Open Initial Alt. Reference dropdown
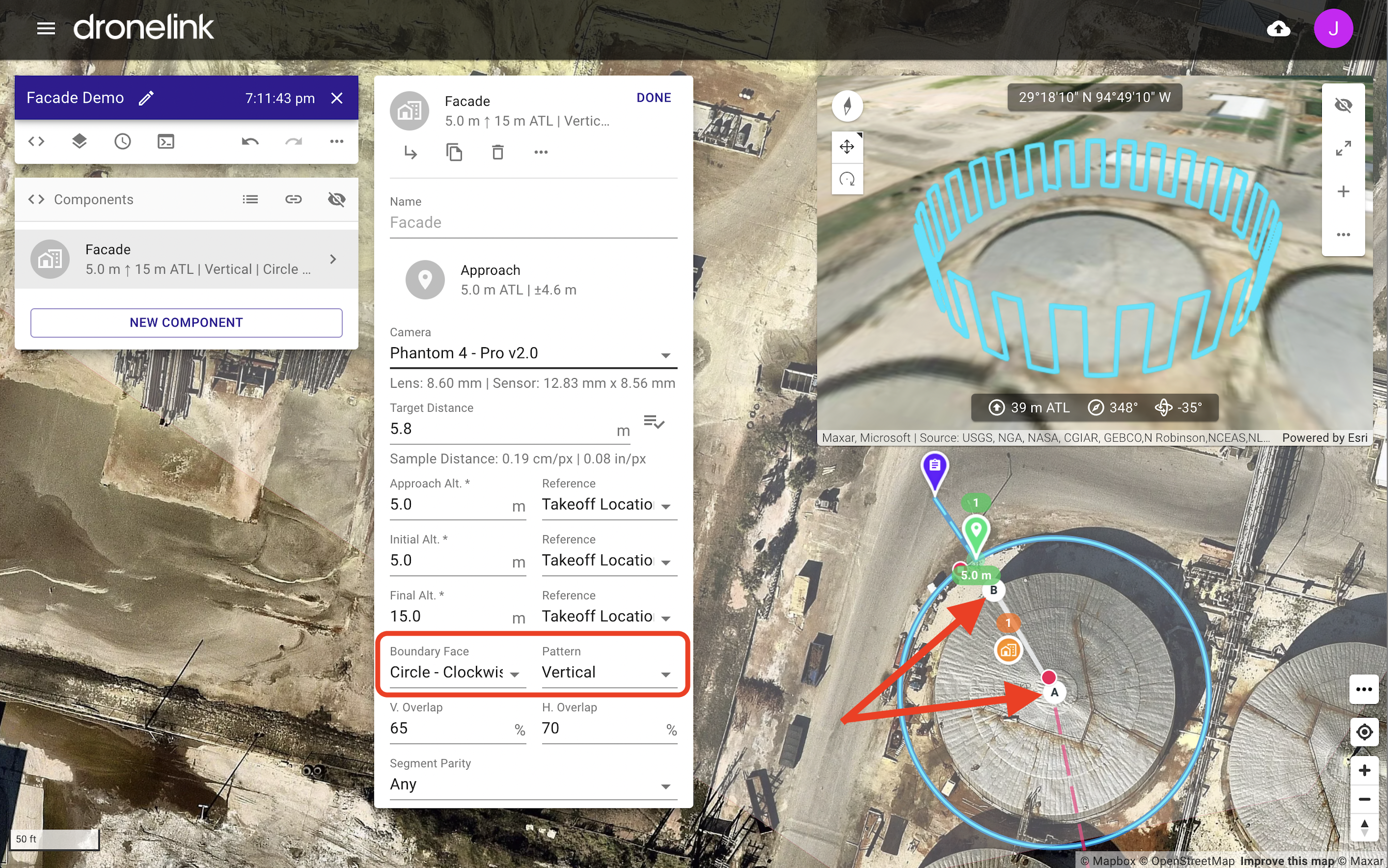Image resolution: width=1388 pixels, height=868 pixels. click(609, 560)
